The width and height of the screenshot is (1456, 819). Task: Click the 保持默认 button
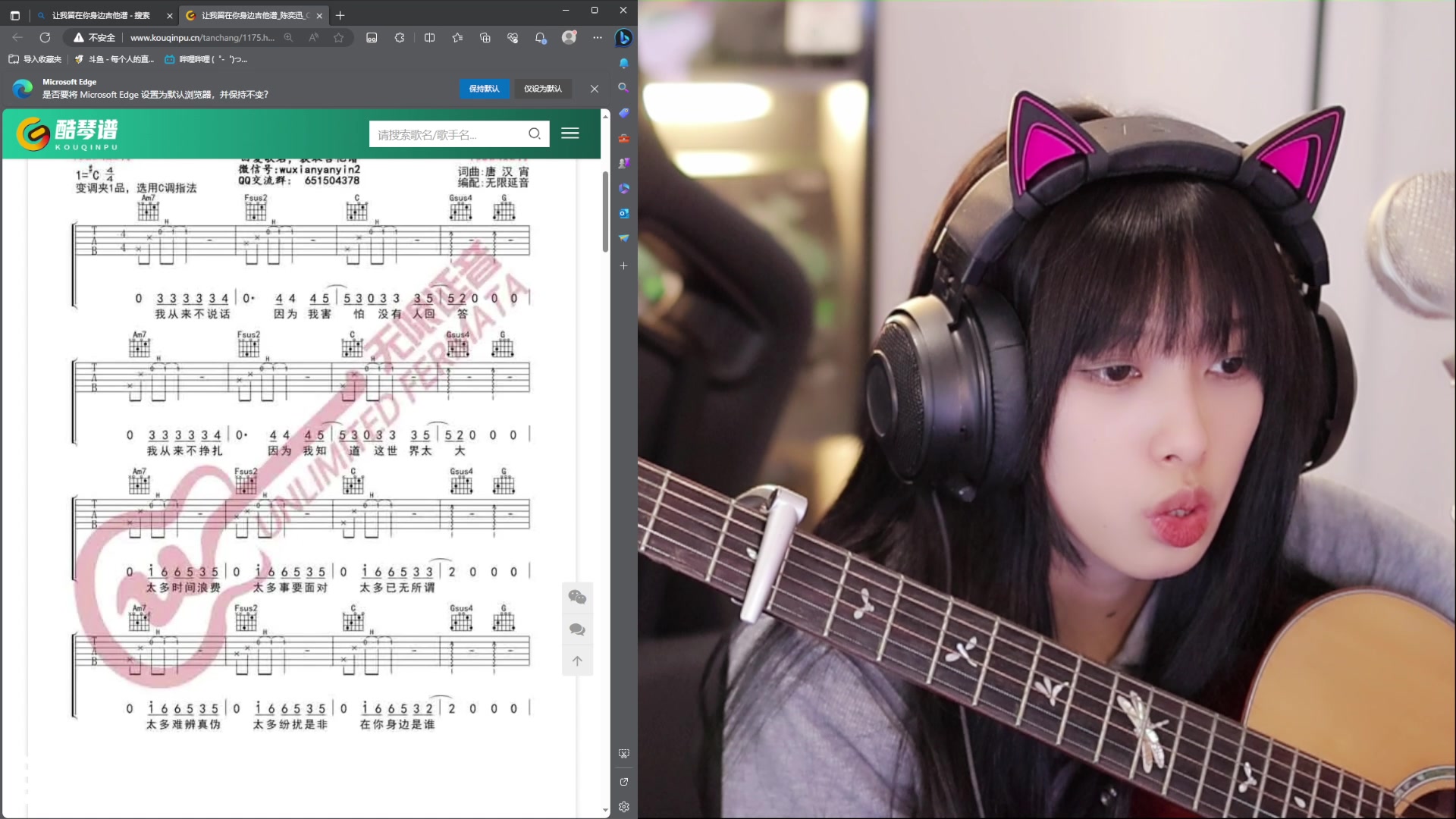[x=484, y=89]
